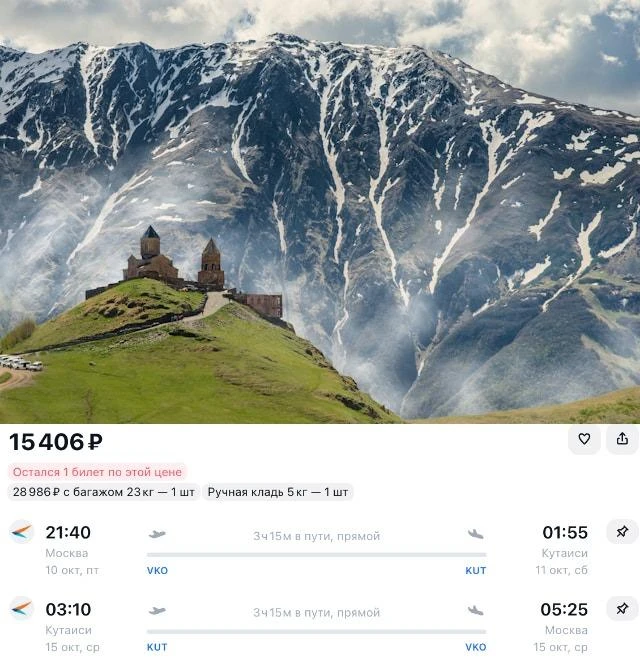Open the KUT departure code on return flight
The width and height of the screenshot is (640, 664).
click(157, 647)
